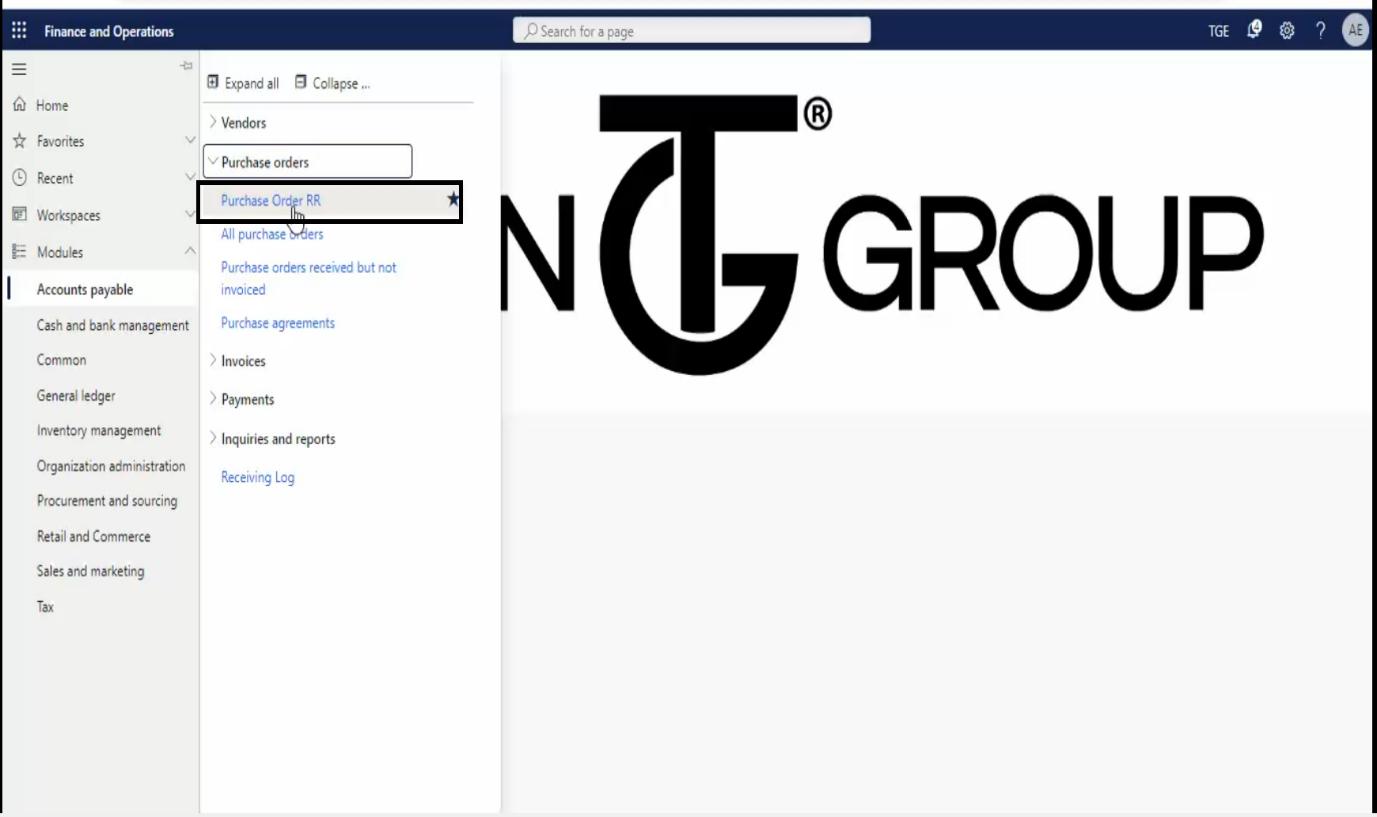Expand the Workspaces chevron
This screenshot has width=1377, height=817.
(x=190, y=215)
